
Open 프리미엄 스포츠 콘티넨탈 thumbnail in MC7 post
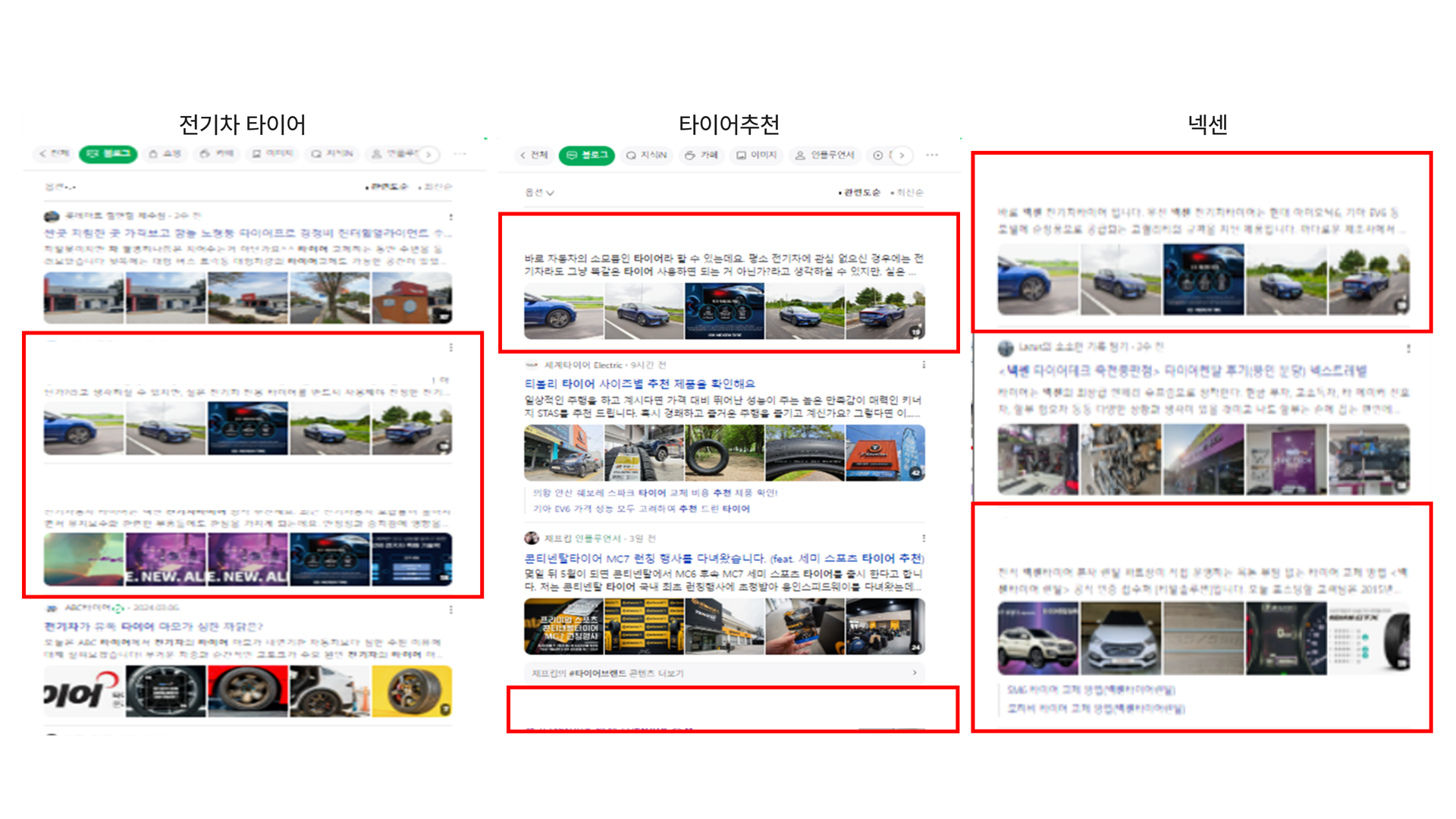(563, 626)
